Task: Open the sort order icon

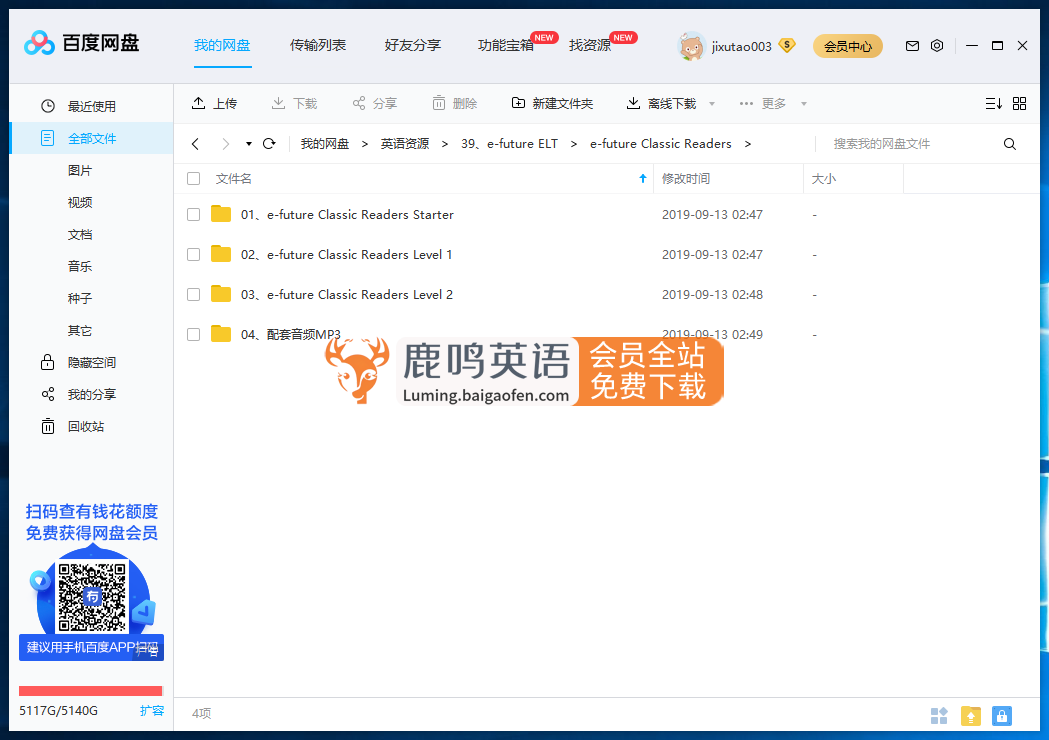Action: tap(993, 104)
